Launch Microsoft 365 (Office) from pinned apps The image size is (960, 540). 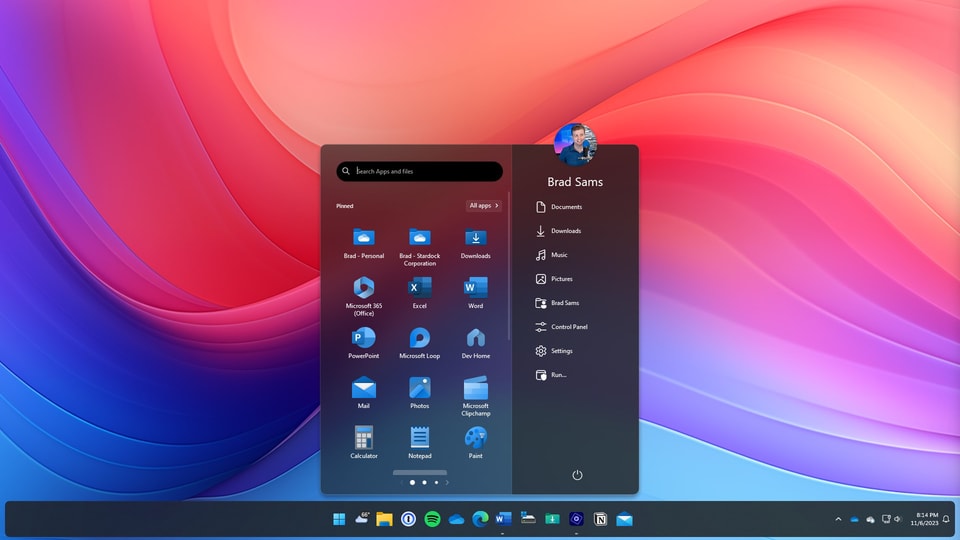coord(364,296)
